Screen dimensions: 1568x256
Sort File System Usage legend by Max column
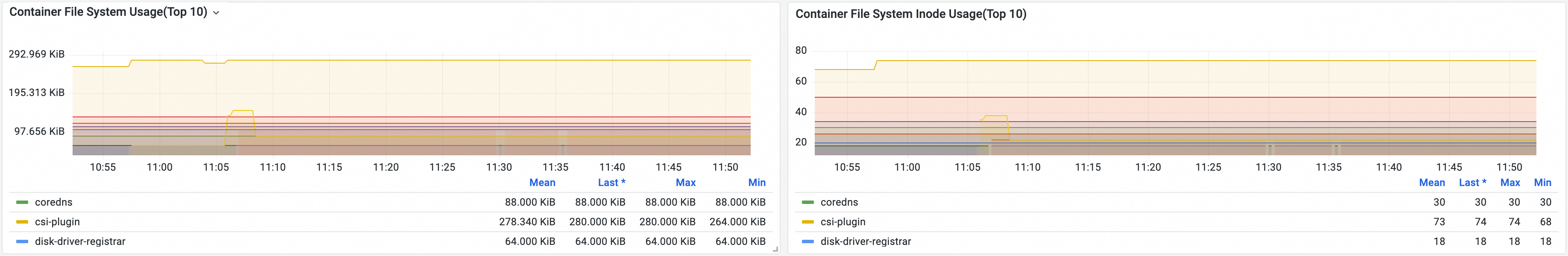coord(685,183)
